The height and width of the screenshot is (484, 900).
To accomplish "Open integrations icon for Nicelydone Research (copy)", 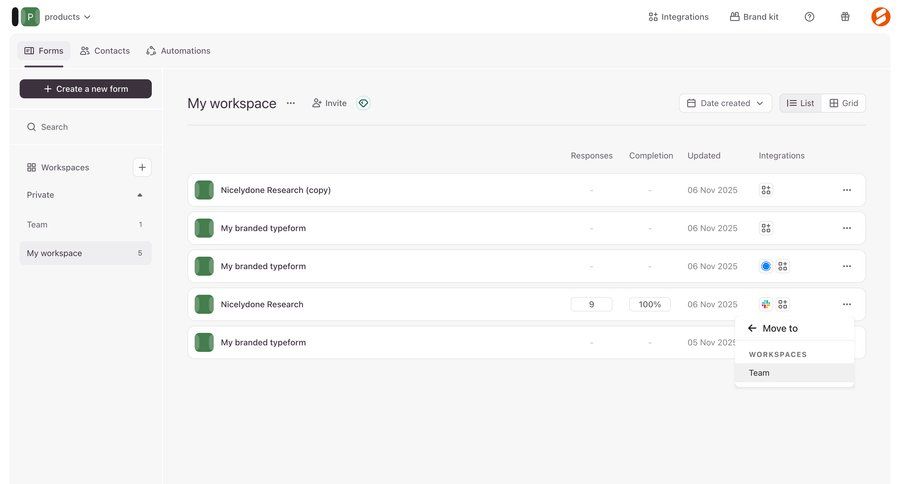I will [766, 190].
